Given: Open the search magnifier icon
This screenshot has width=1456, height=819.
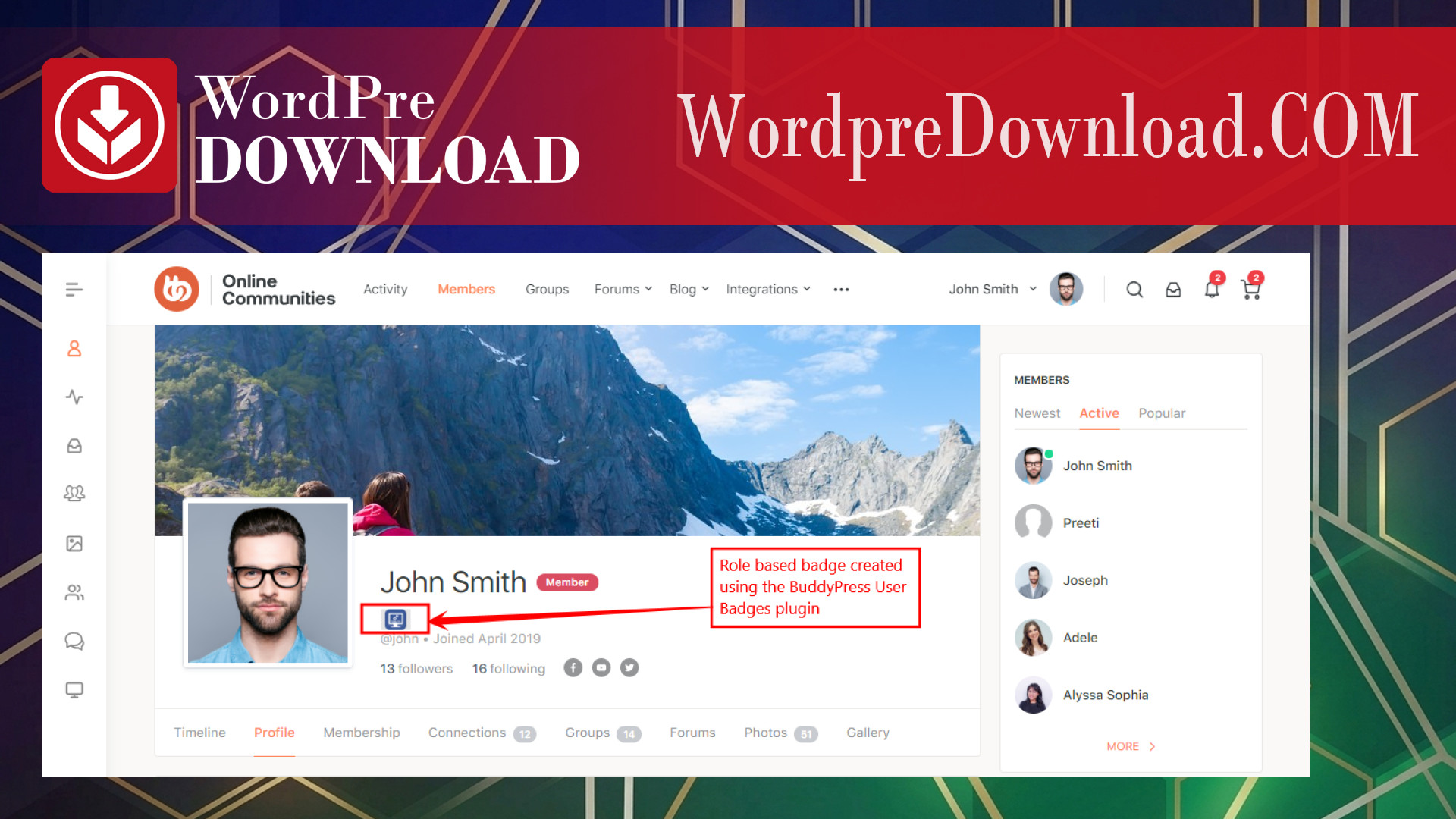Looking at the screenshot, I should [x=1134, y=289].
